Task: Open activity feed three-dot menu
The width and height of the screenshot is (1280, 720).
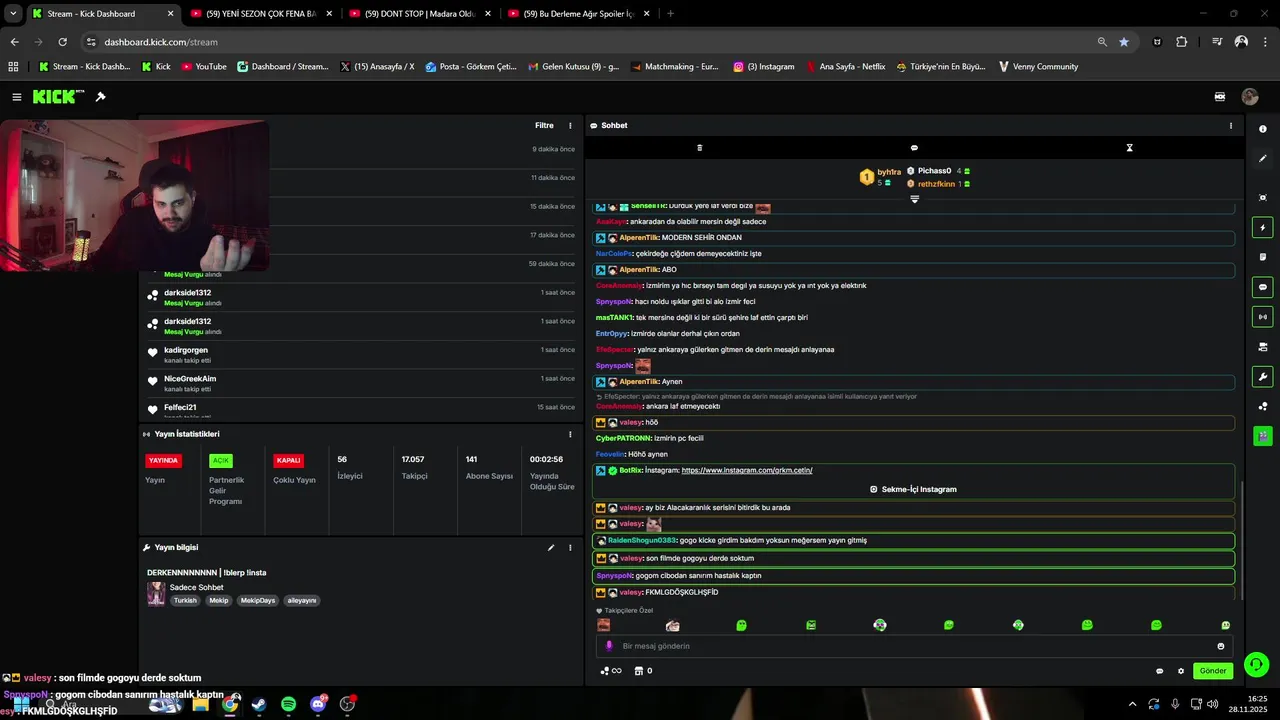Action: 571,126
